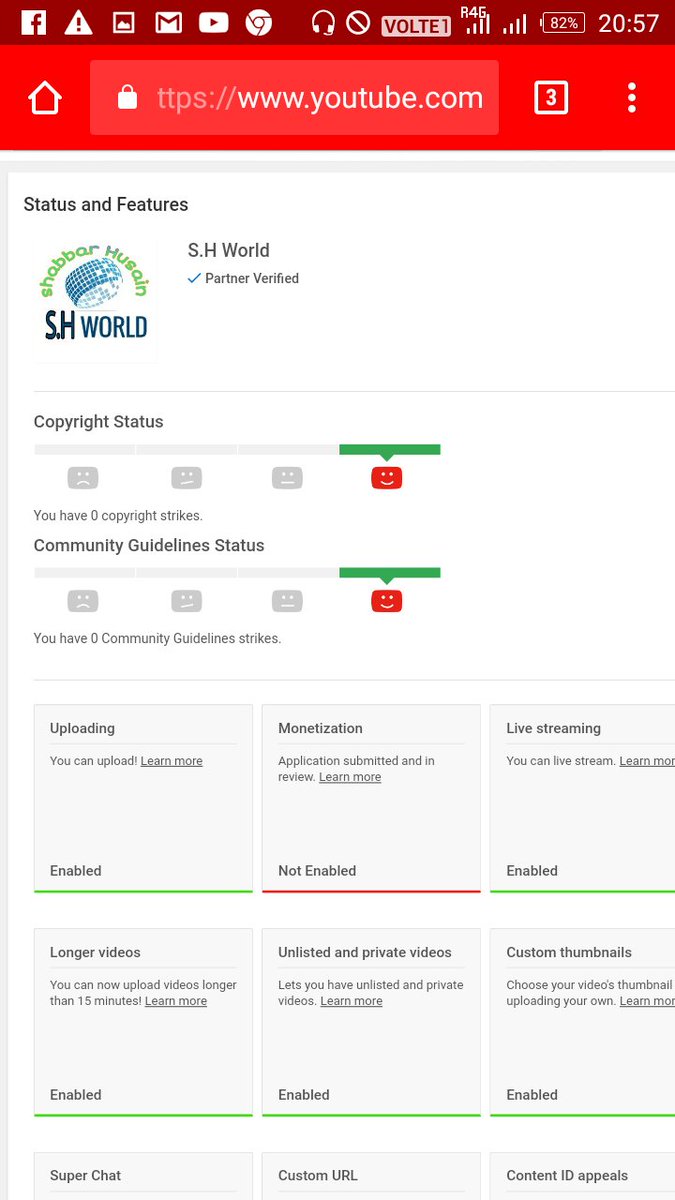The height and width of the screenshot is (1200, 675).
Task: Click the Super Chat card title
Action: pyautogui.click(x=85, y=1175)
